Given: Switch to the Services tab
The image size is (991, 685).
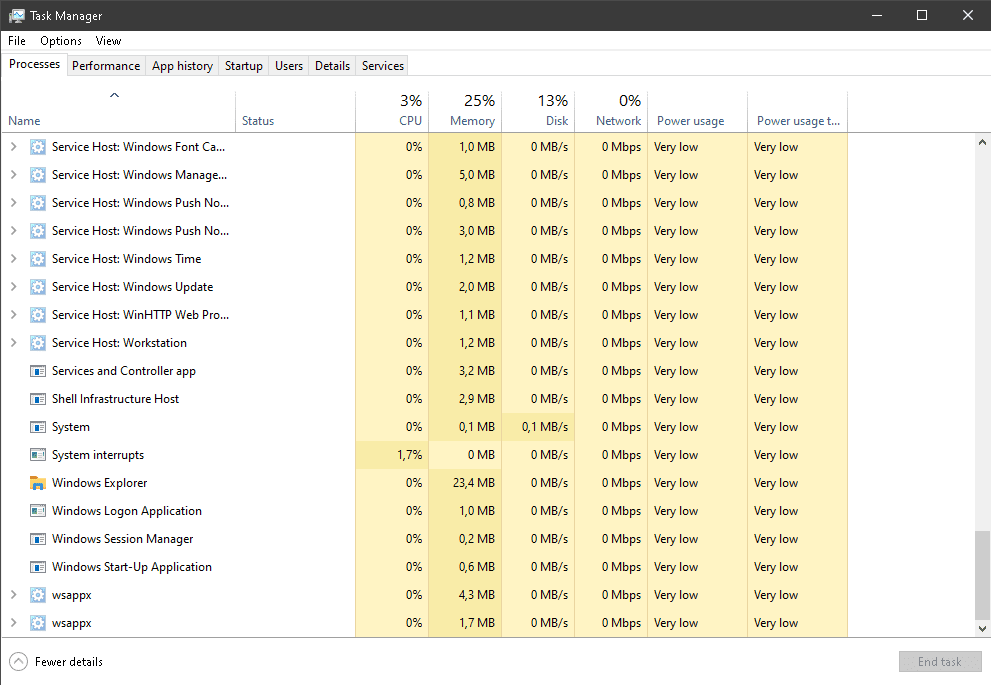Looking at the screenshot, I should (x=382, y=66).
